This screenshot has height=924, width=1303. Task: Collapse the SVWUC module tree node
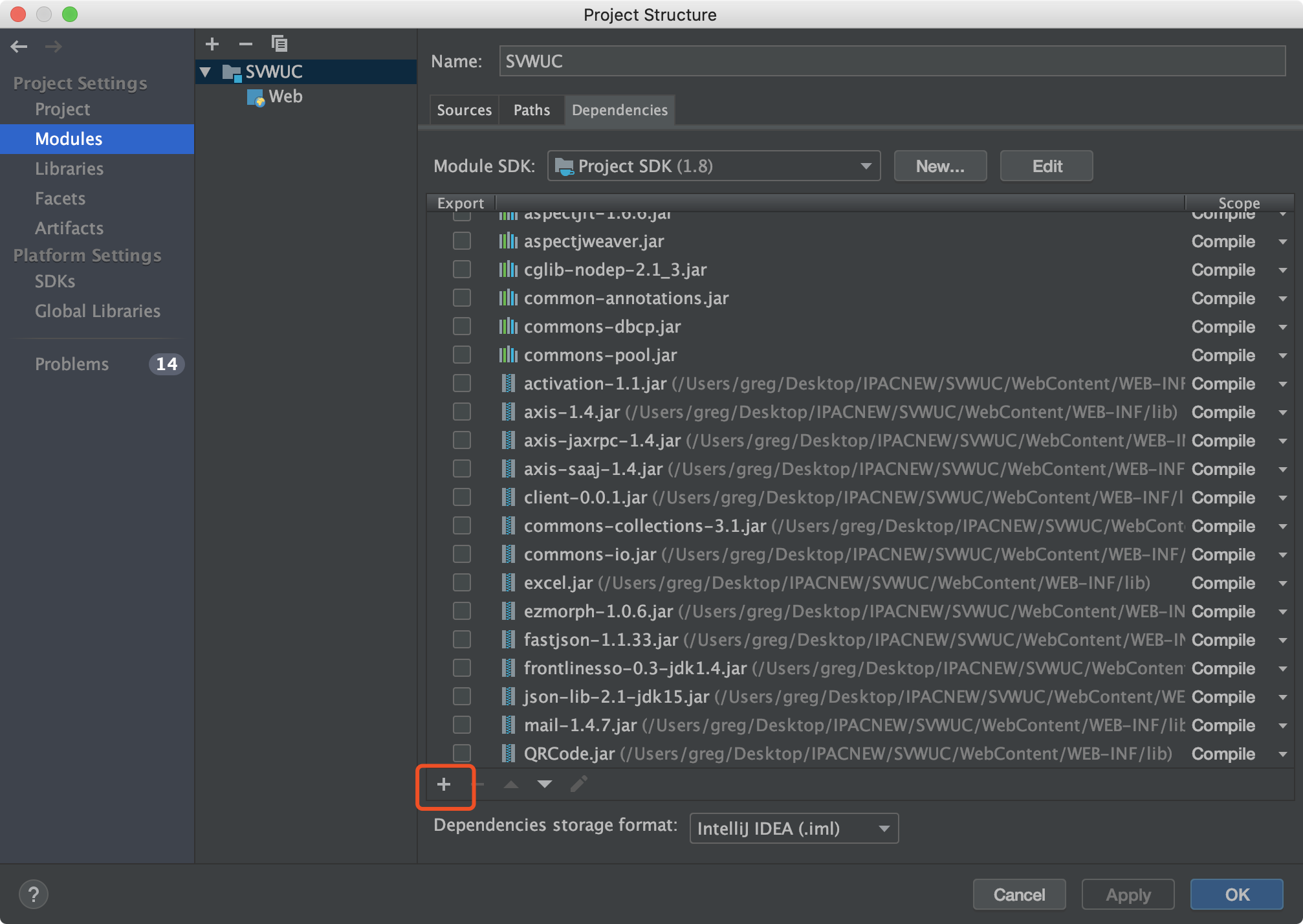tap(206, 72)
